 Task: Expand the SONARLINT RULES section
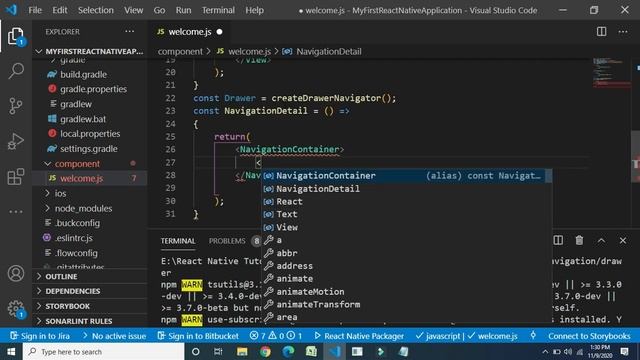tap(90, 321)
